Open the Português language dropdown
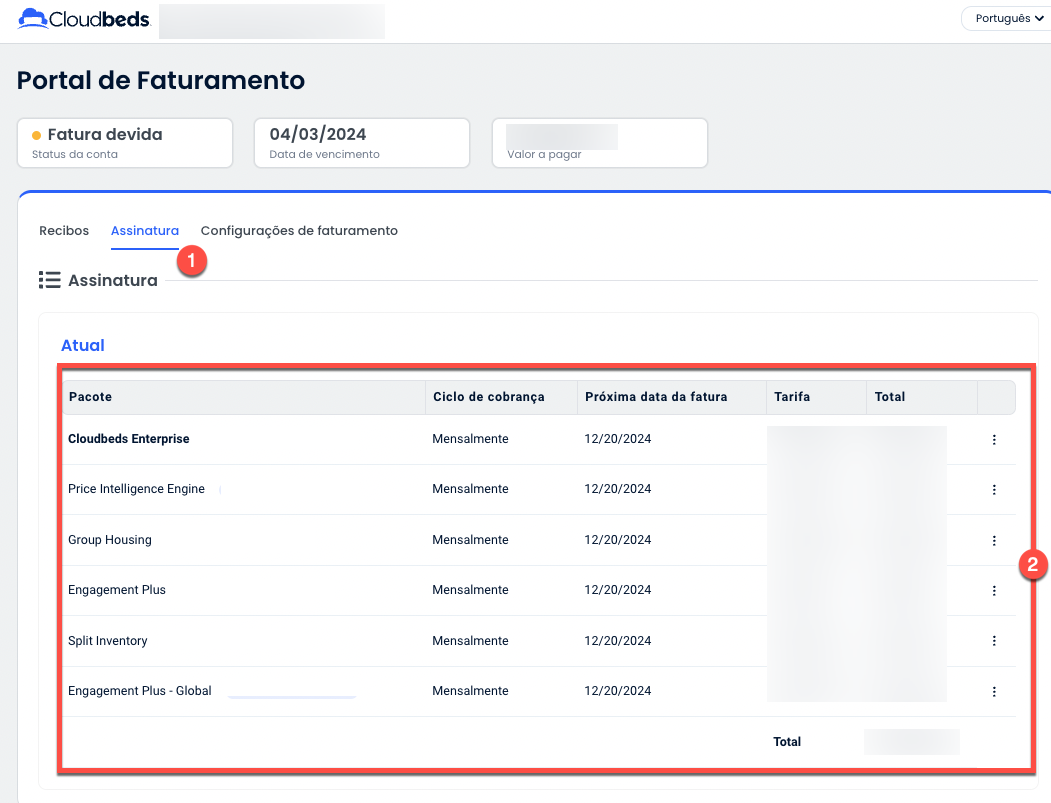Image resolution: width=1051 pixels, height=803 pixels. (x=1003, y=19)
